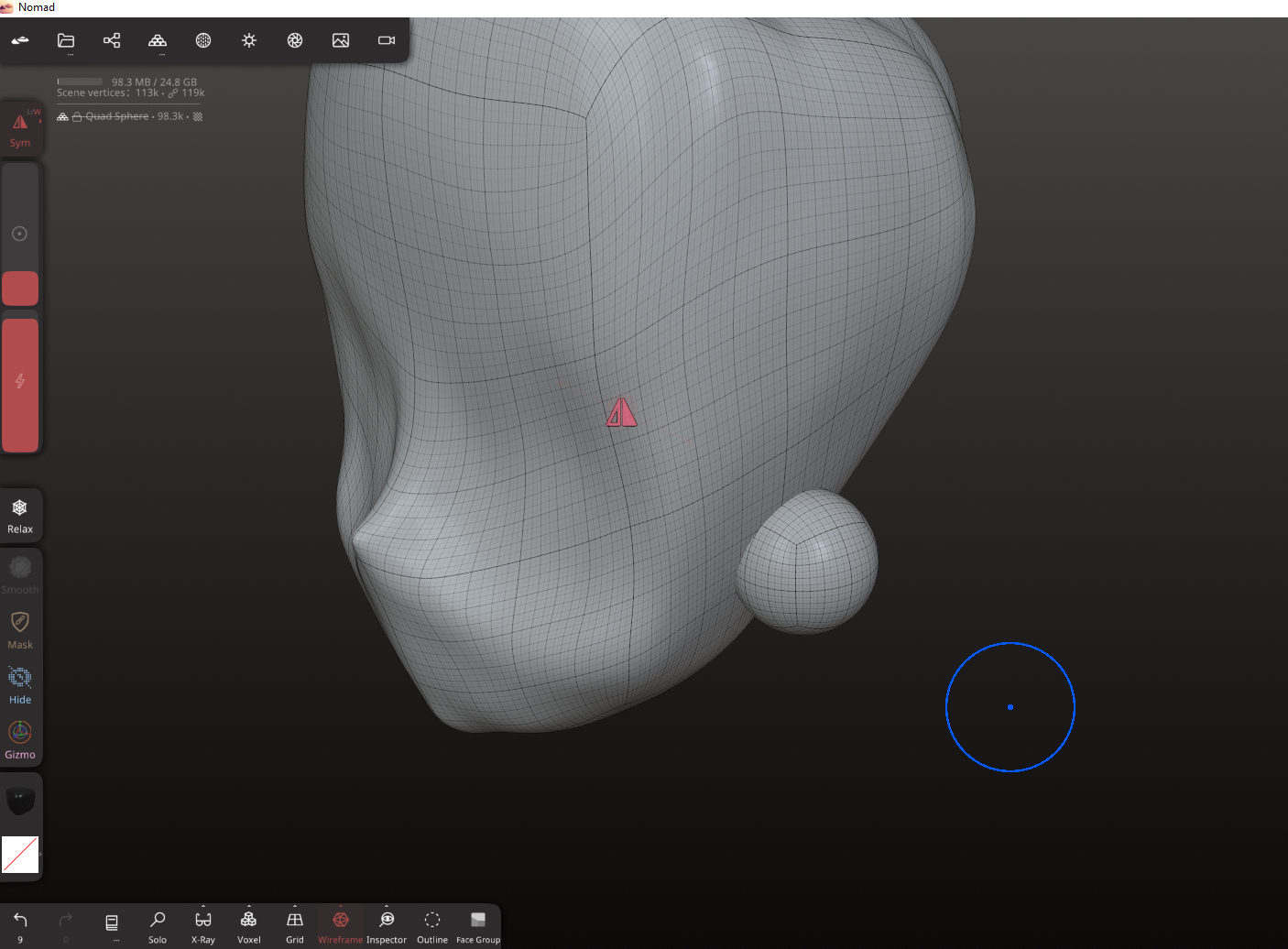
Task: Toggle Solo mode
Action: 158,926
